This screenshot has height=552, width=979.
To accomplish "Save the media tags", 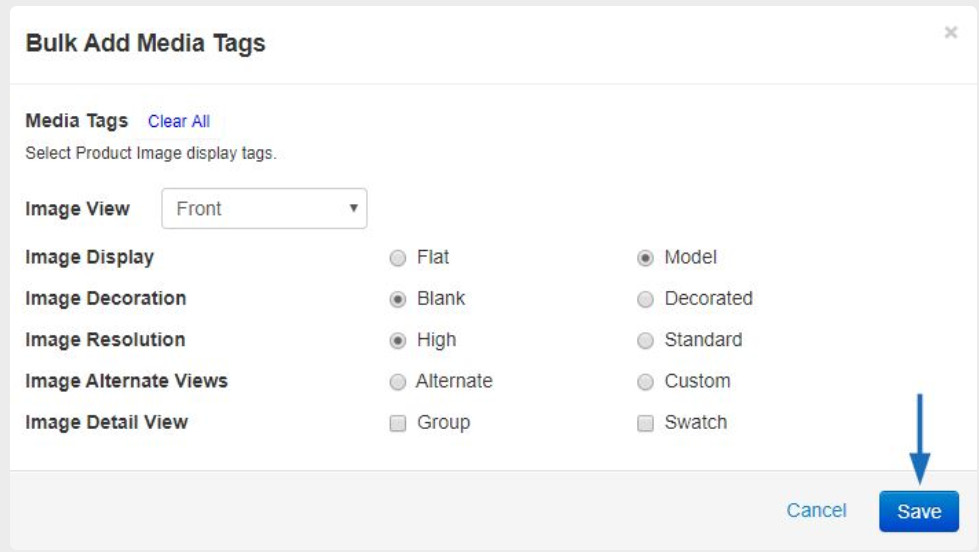I will click(x=918, y=511).
